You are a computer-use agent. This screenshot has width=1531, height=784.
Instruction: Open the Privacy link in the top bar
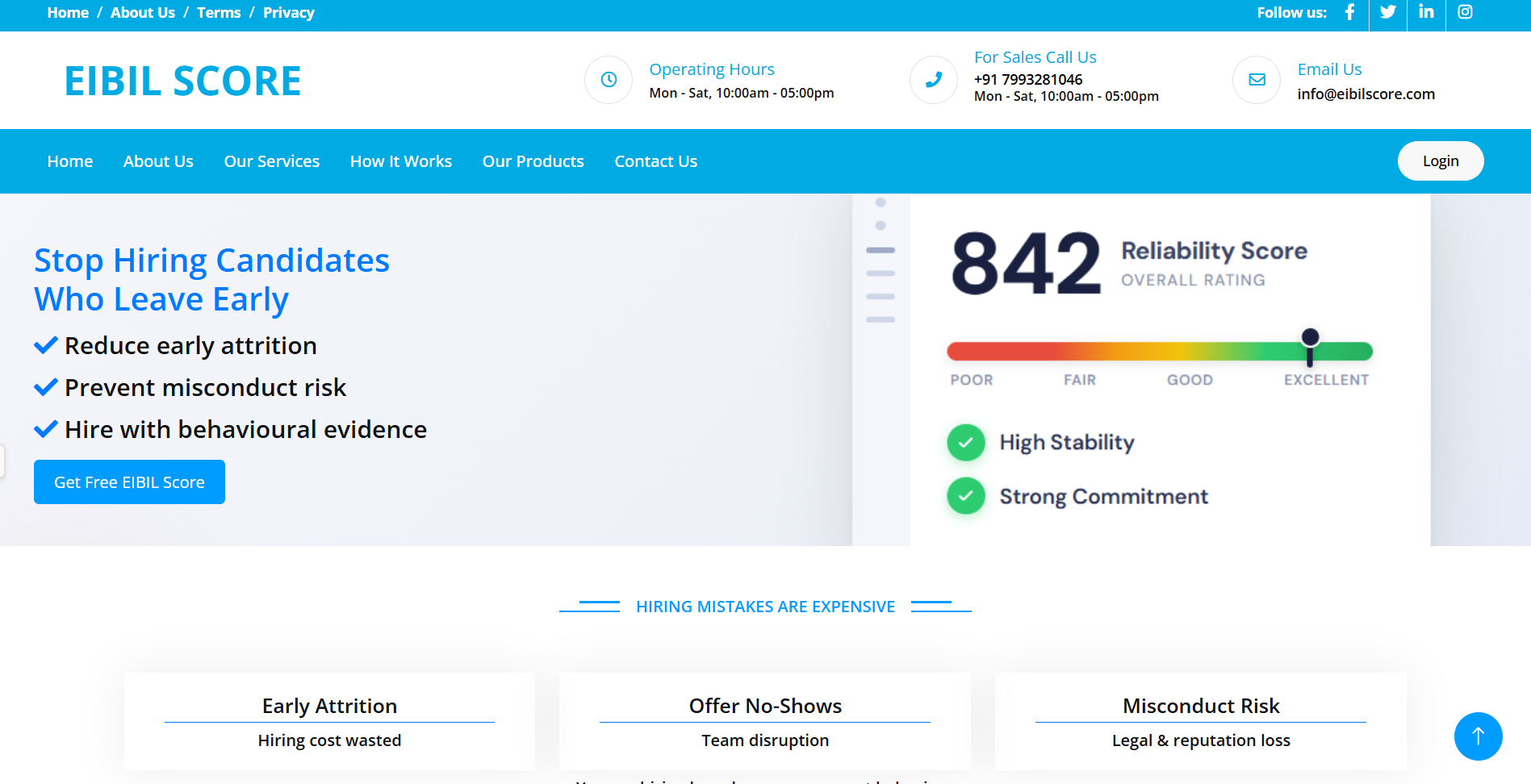(x=288, y=12)
